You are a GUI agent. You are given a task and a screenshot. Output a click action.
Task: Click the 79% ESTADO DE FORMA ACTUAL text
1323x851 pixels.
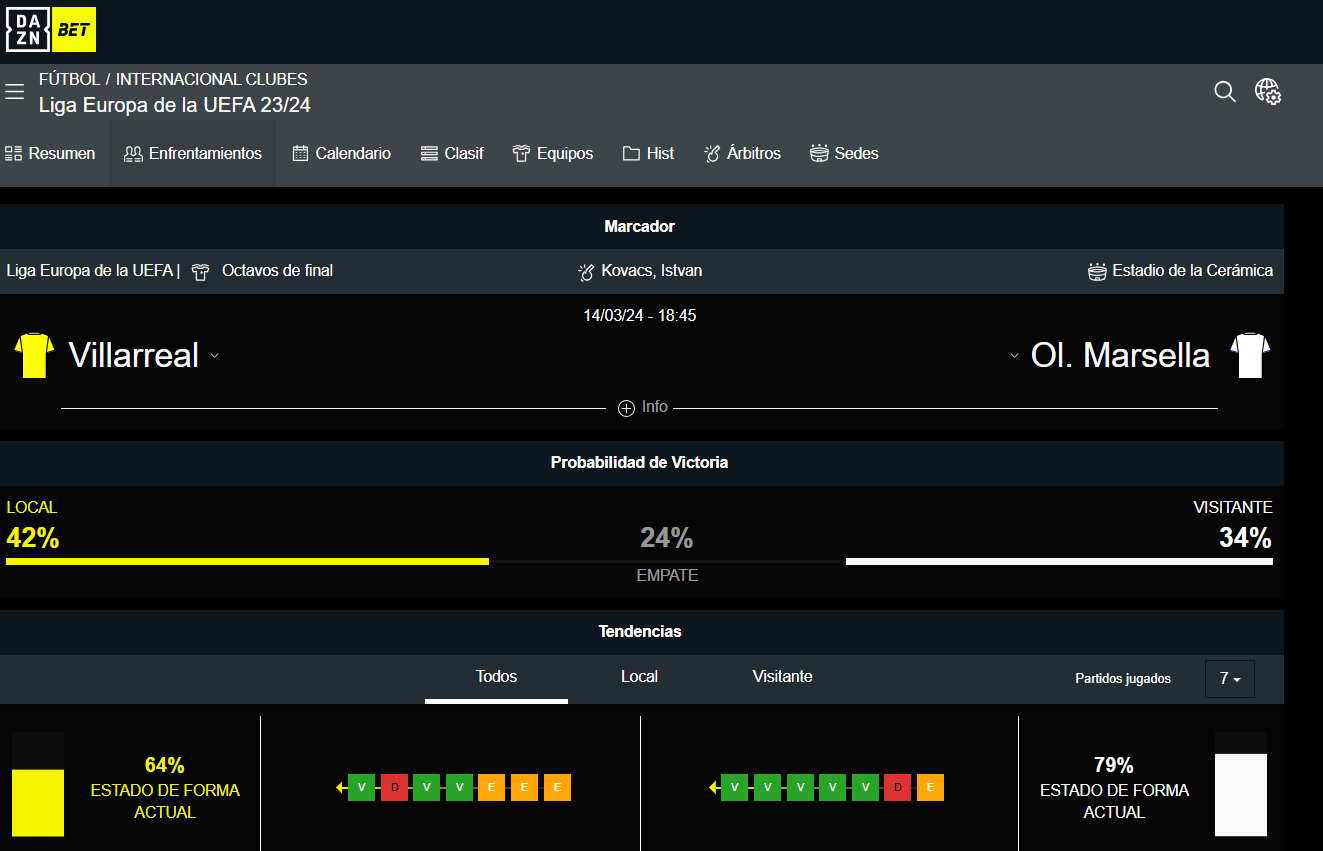1114,789
